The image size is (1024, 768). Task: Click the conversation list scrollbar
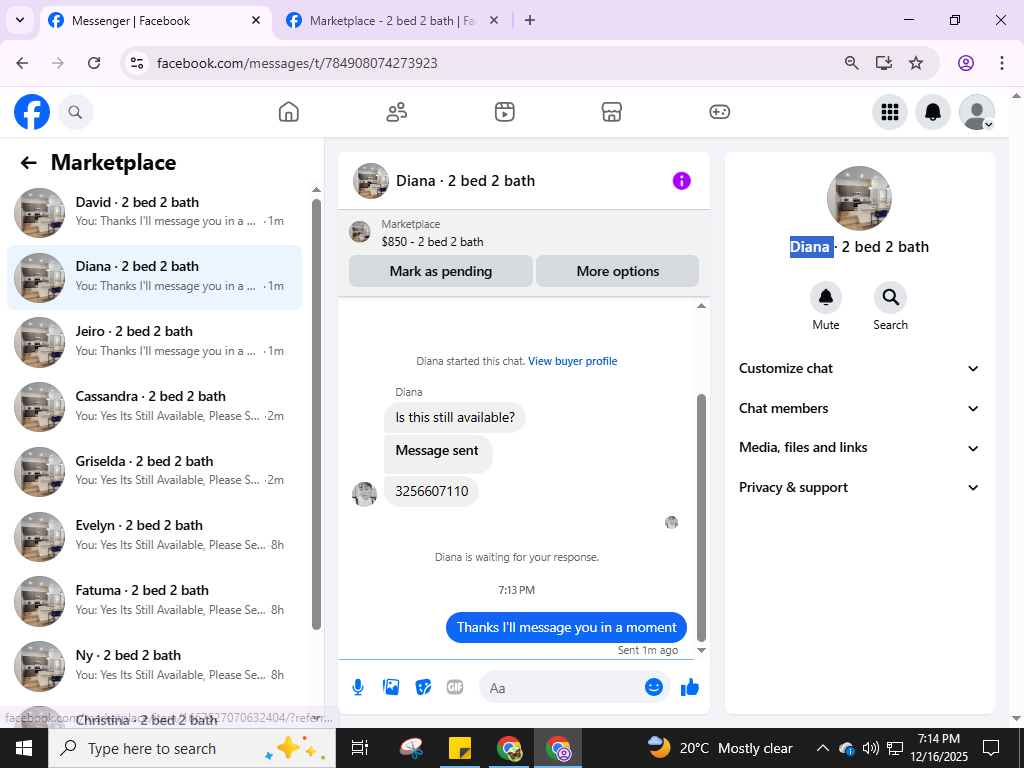pos(317,414)
